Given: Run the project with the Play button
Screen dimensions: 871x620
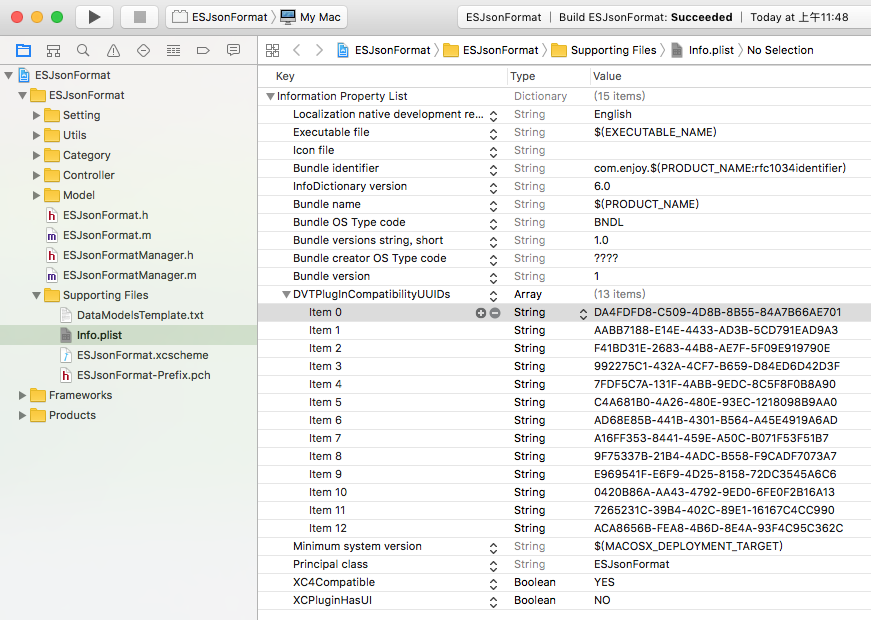Looking at the screenshot, I should point(94,17).
